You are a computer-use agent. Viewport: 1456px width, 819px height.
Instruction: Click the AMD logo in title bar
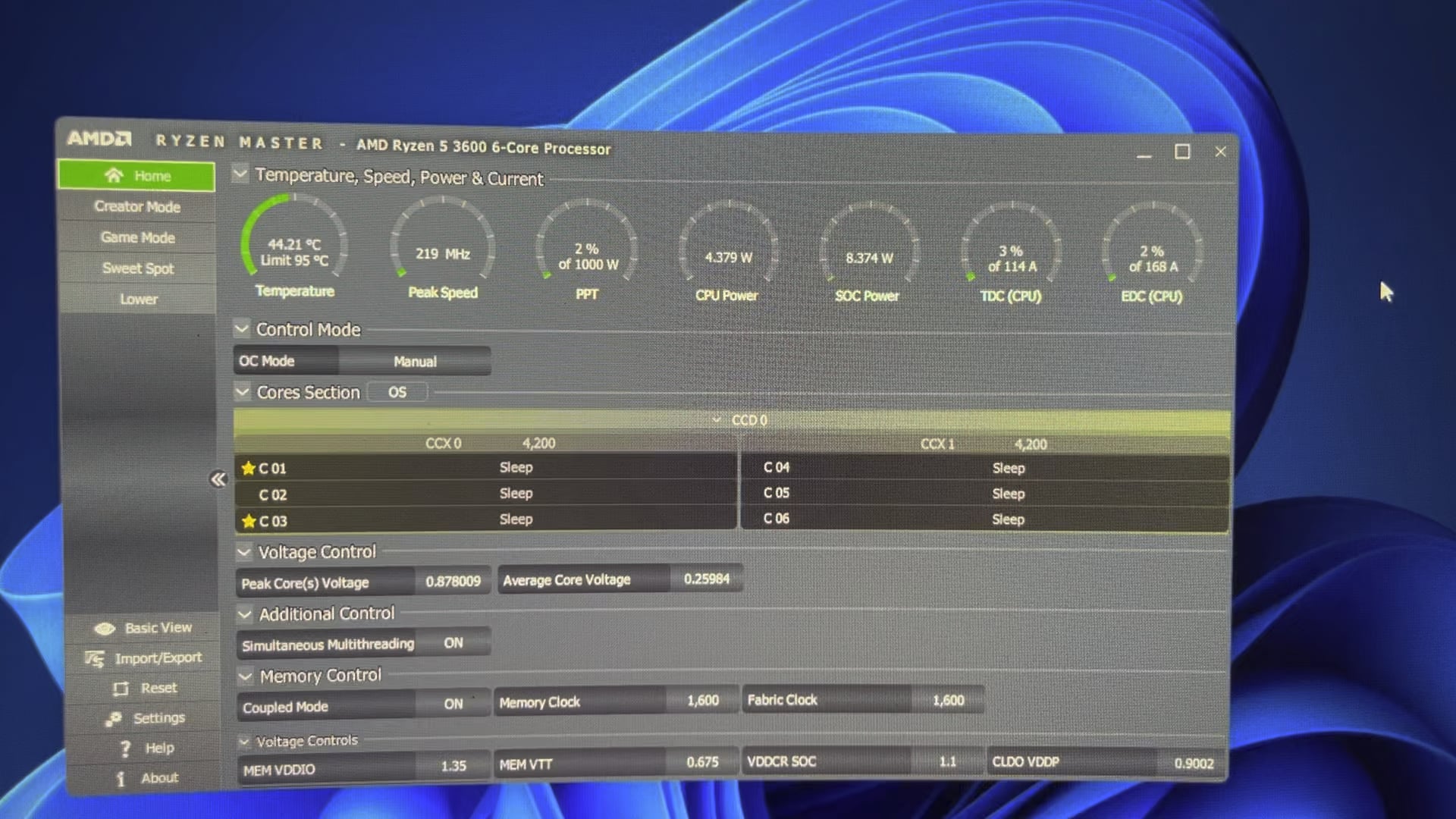point(99,139)
